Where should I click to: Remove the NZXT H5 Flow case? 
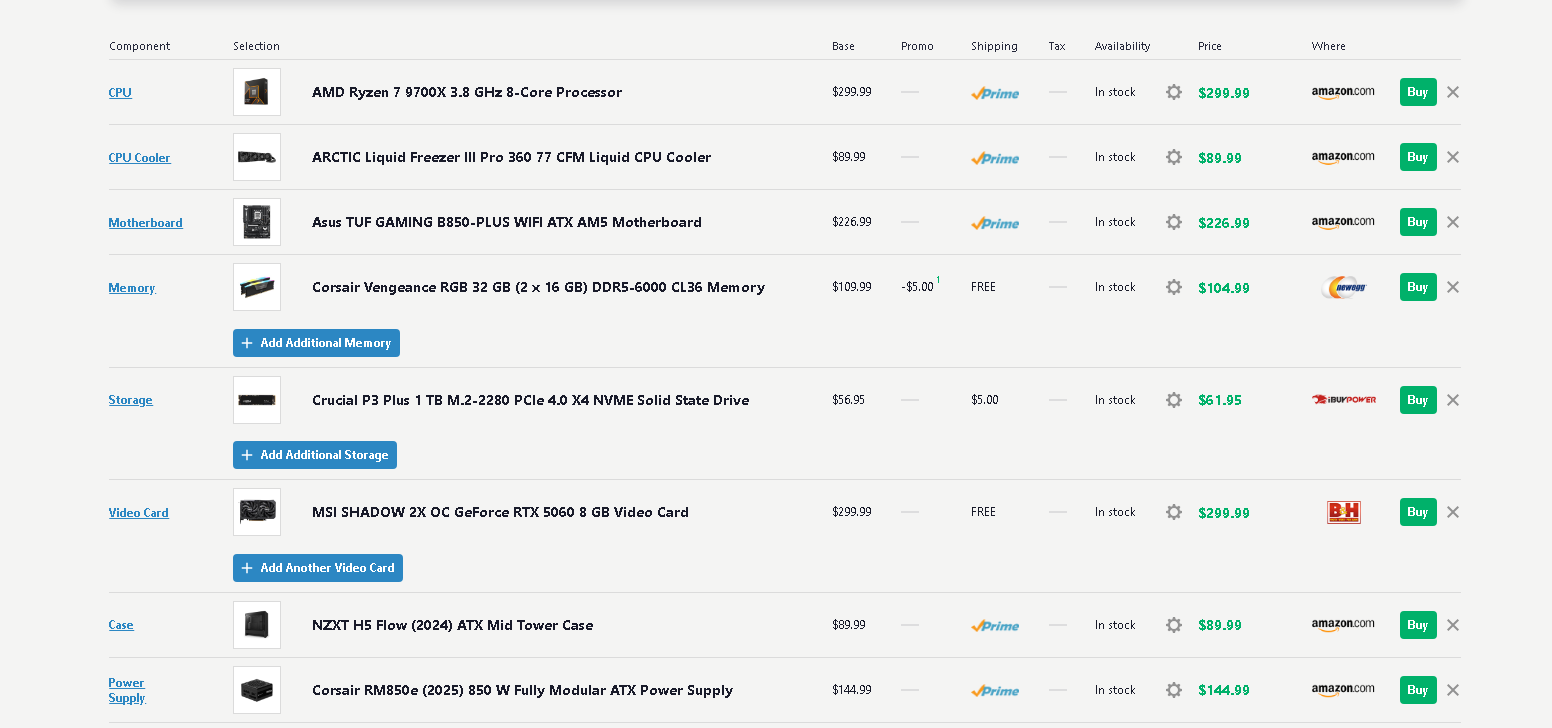pyautogui.click(x=1453, y=625)
